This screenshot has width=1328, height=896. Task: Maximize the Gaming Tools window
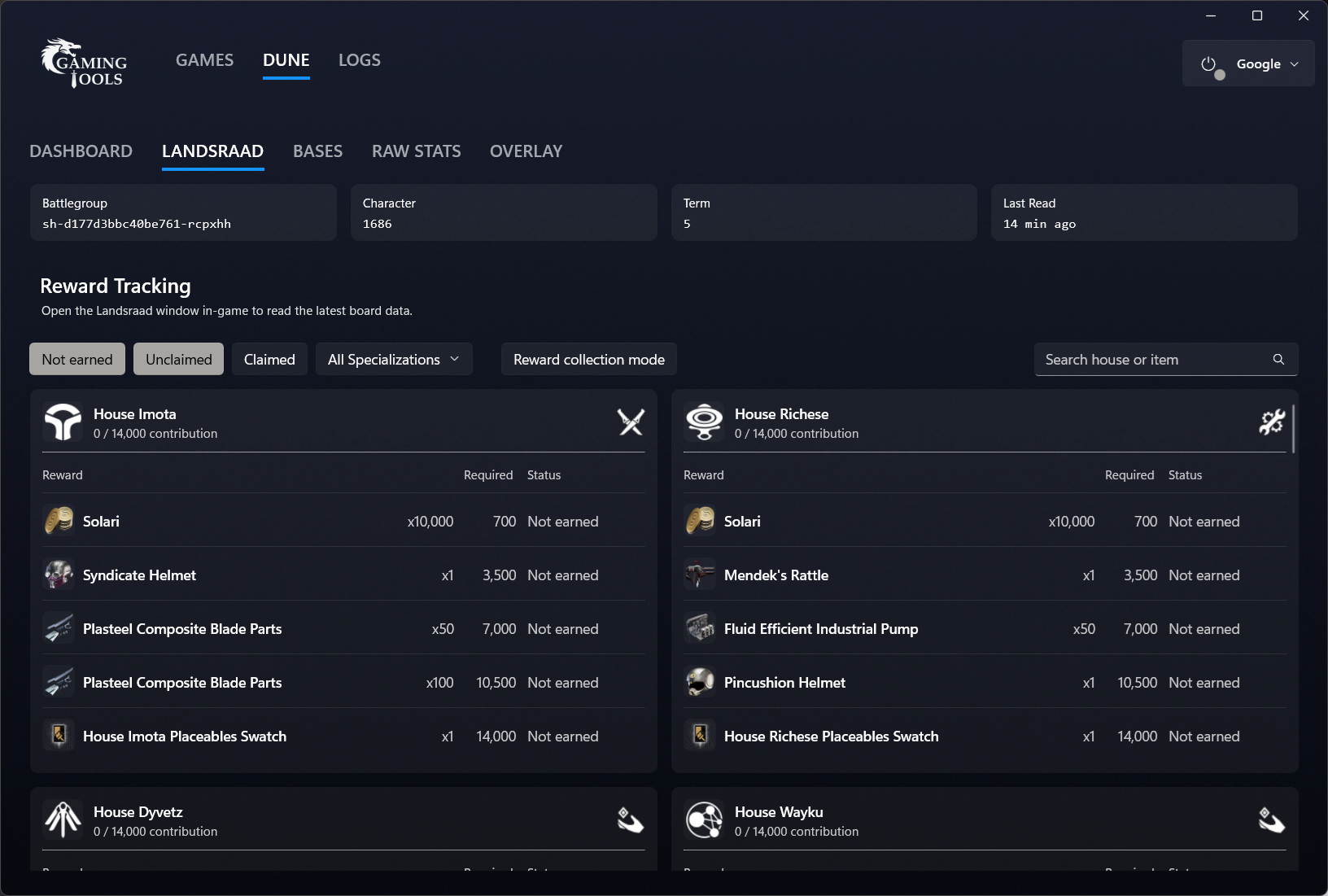(1257, 15)
